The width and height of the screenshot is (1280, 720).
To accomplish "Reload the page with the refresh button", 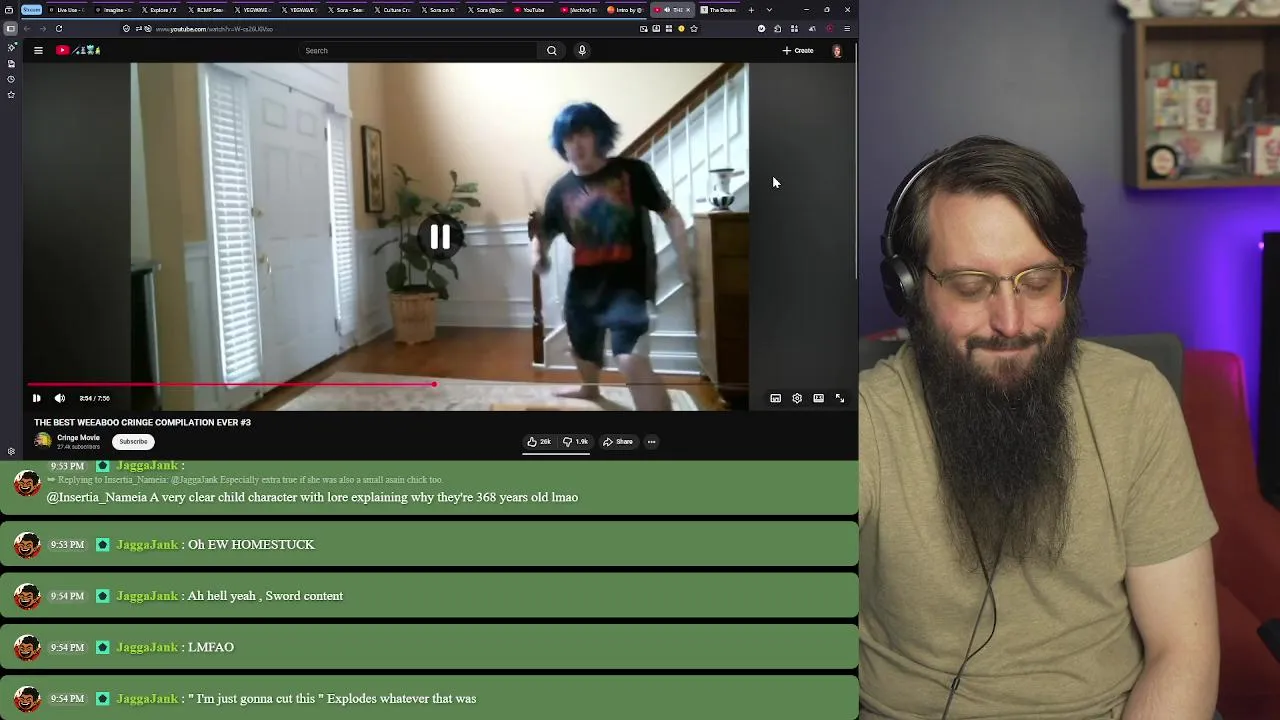I will 59,29.
